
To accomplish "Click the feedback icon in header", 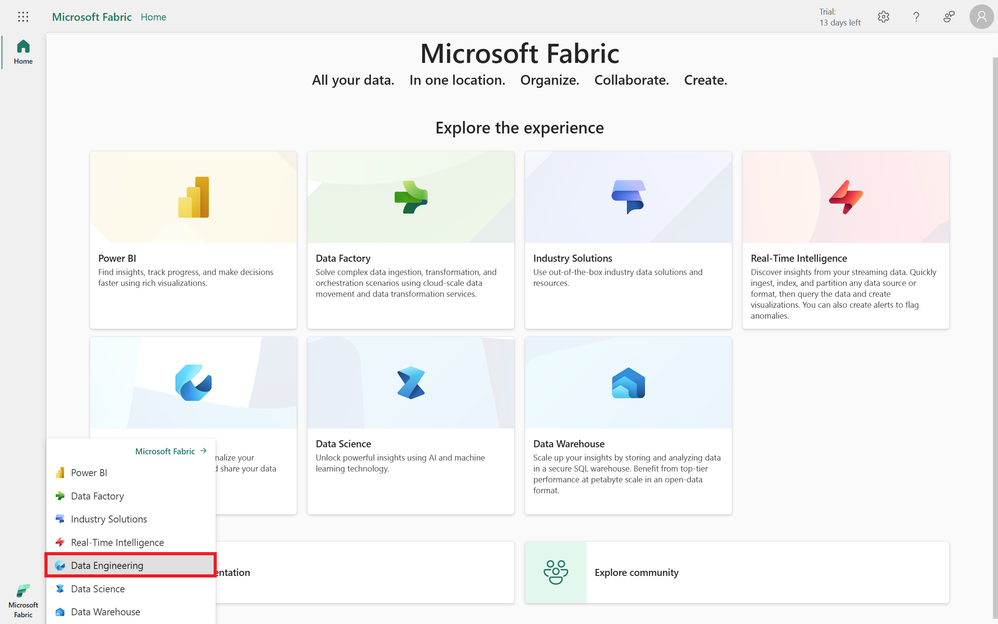I will (949, 17).
